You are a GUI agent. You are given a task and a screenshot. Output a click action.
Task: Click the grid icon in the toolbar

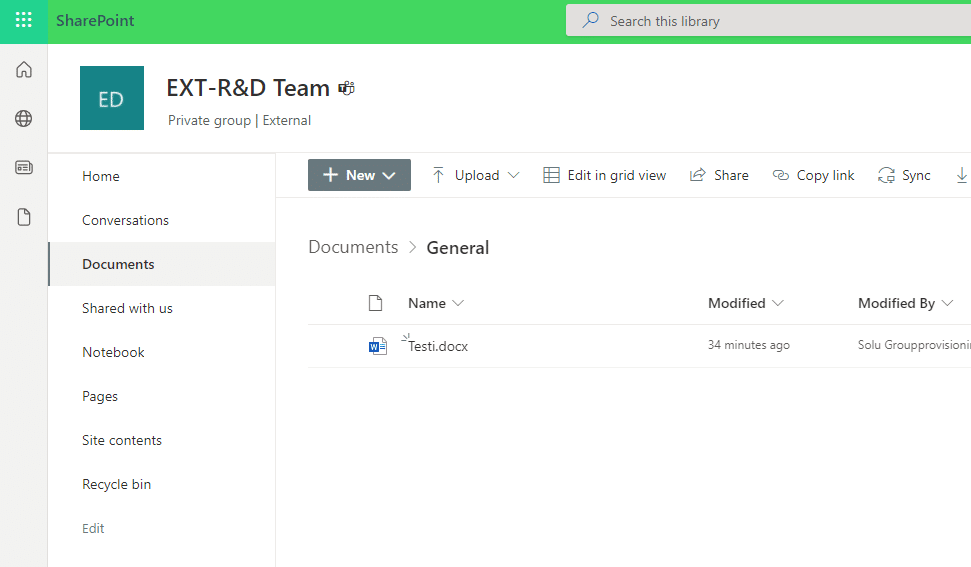click(551, 175)
